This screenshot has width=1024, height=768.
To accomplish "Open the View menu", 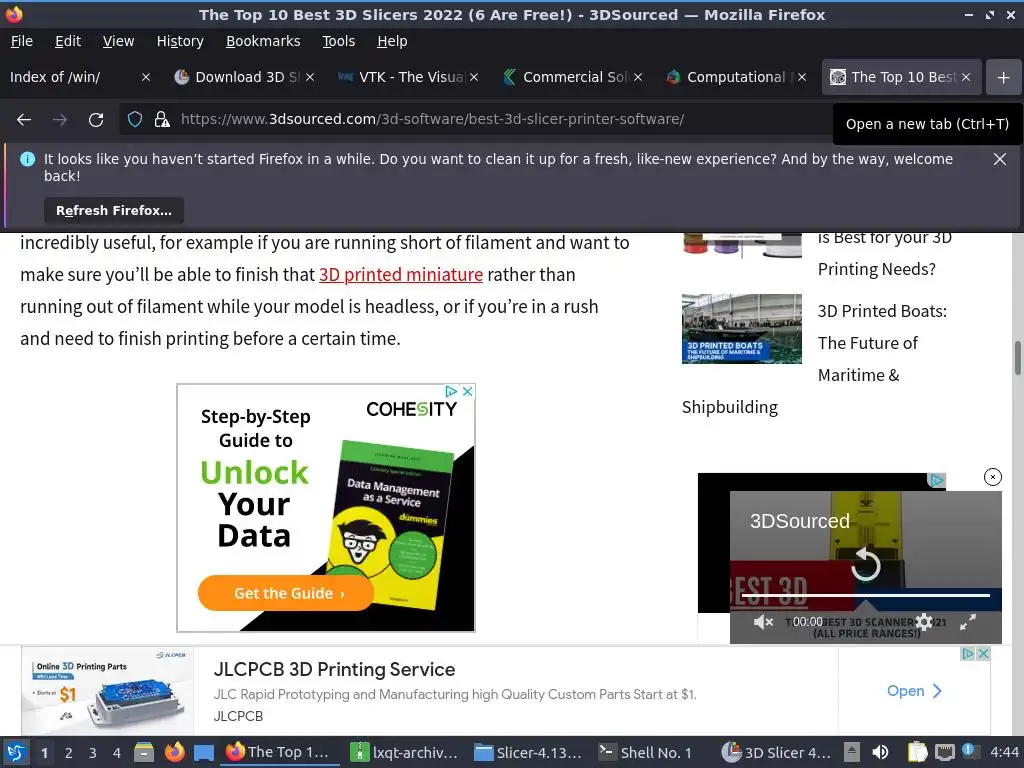I will point(118,41).
